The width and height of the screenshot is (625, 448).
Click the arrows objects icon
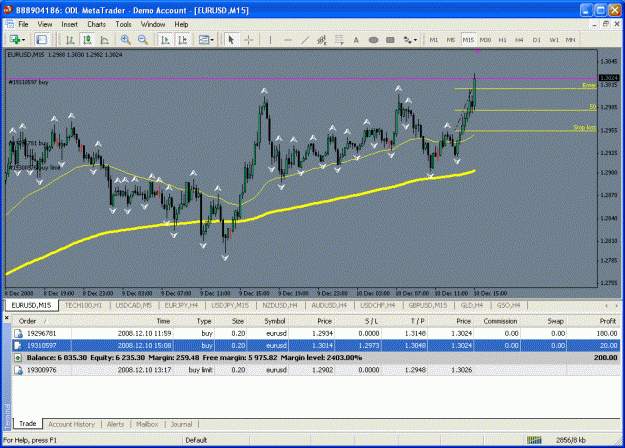(x=407, y=40)
